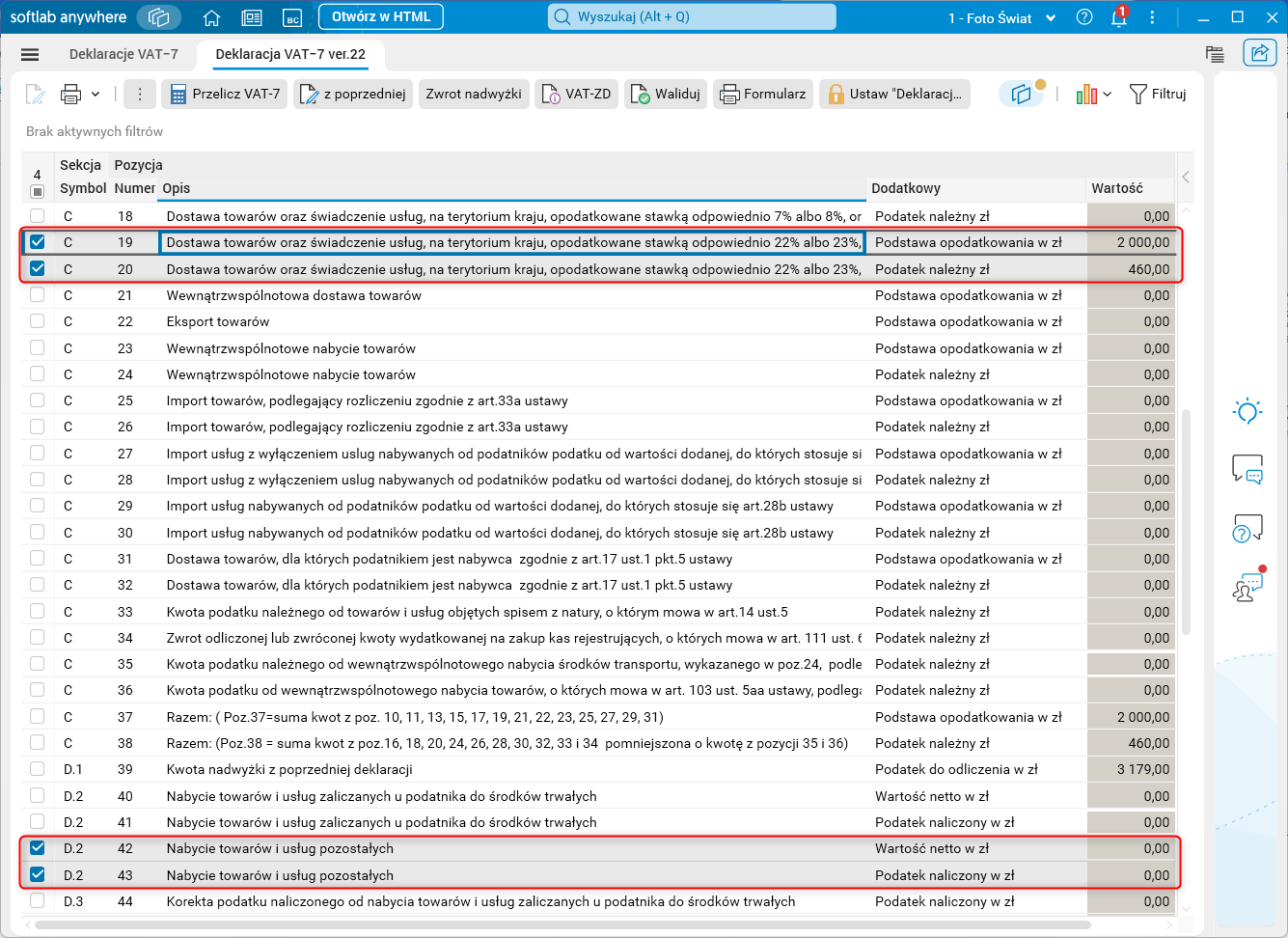
Task: Check the checkbox for row number 39
Action: tap(38, 769)
